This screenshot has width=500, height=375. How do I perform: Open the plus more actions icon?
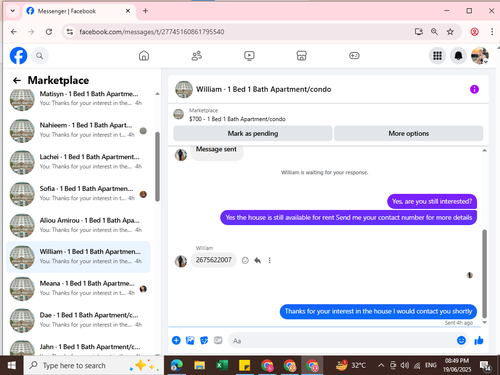pos(176,340)
